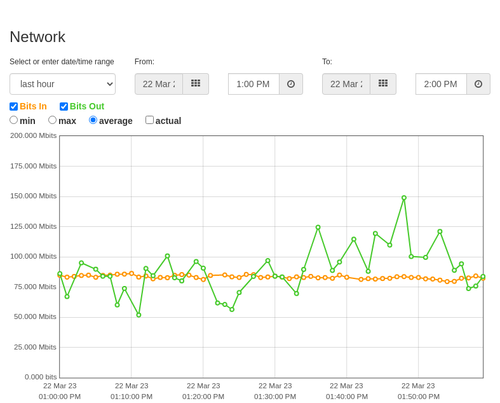
Task: Click the From date field showing 22 Mar
Action: 159,84
